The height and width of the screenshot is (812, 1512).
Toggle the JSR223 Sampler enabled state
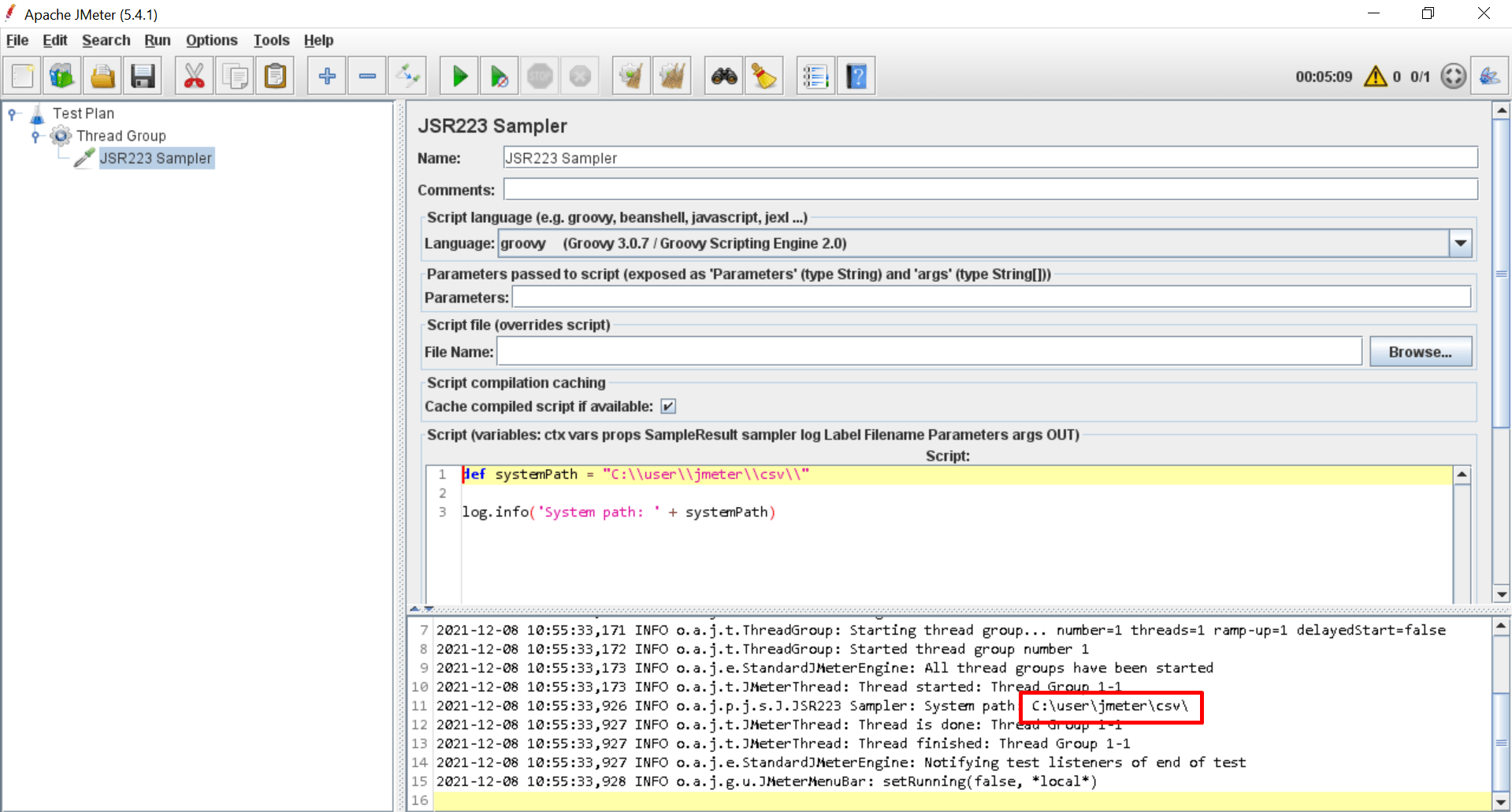tap(407, 76)
